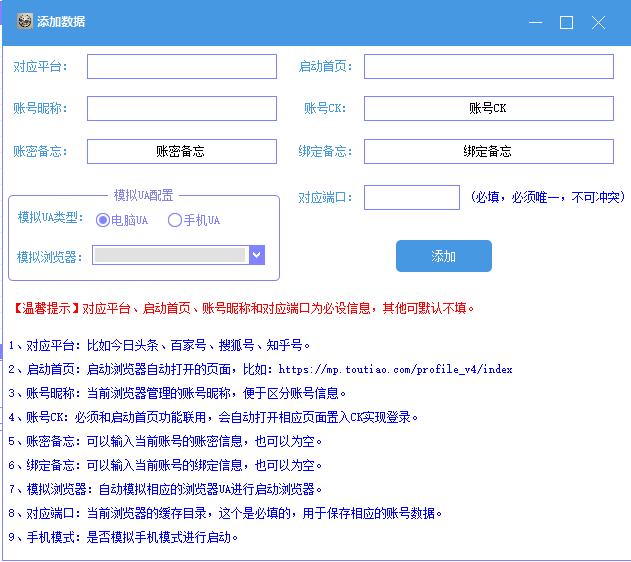The height and width of the screenshot is (562, 631).
Task: Click the 模拟UA类型 label
Action: click(50, 218)
